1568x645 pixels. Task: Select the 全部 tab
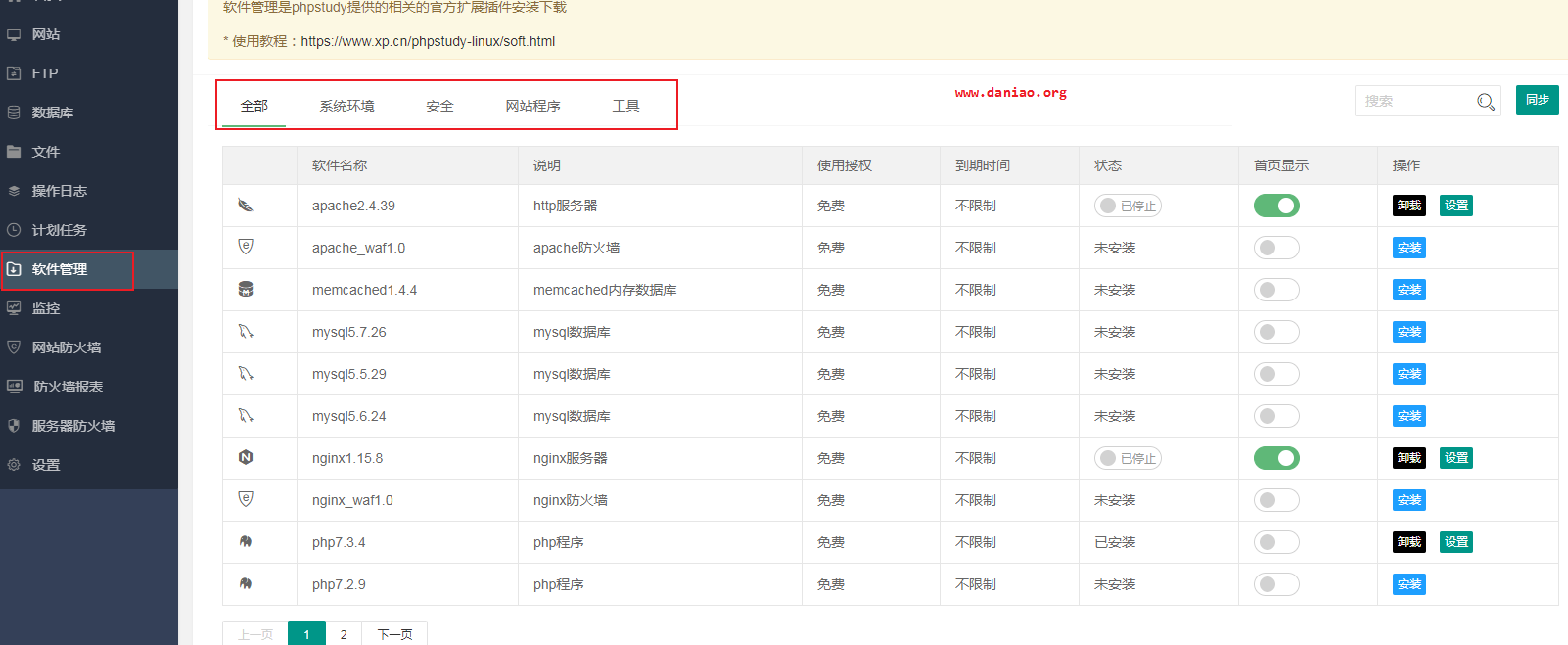tap(254, 106)
